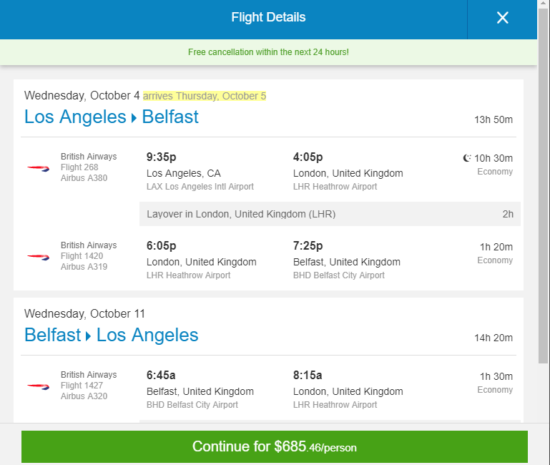Close the Flight Details dialog
The image size is (550, 465).
click(x=502, y=18)
